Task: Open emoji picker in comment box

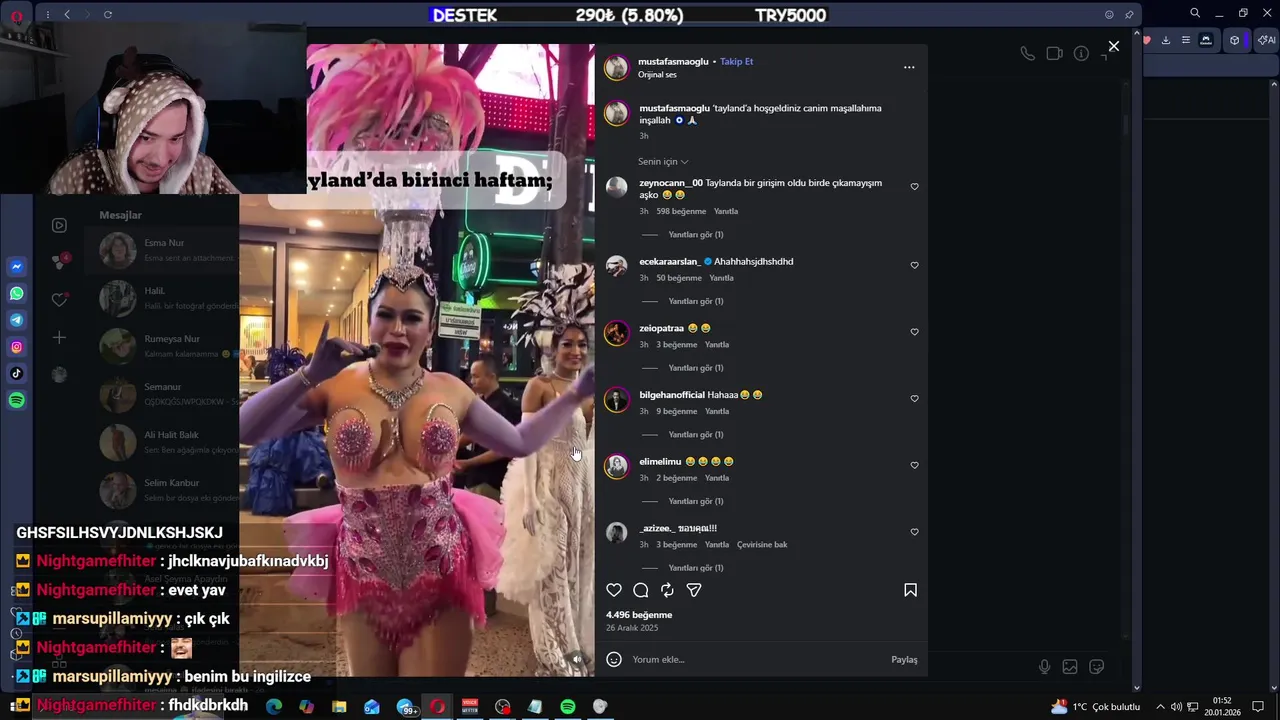Action: click(614, 659)
